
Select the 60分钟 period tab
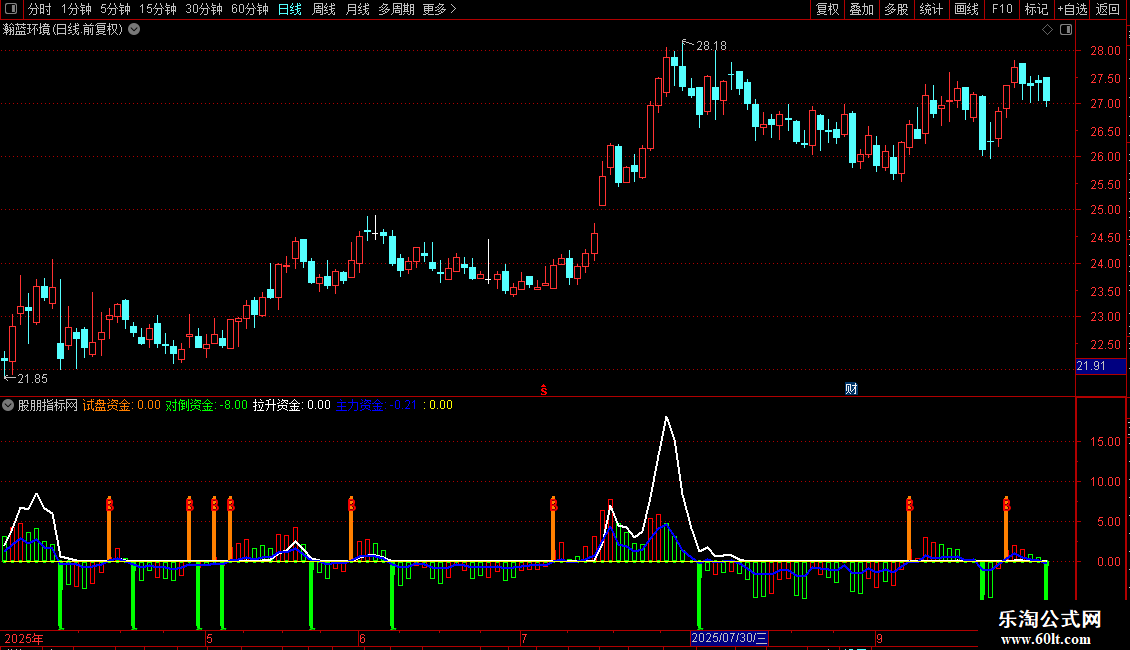pos(249,9)
